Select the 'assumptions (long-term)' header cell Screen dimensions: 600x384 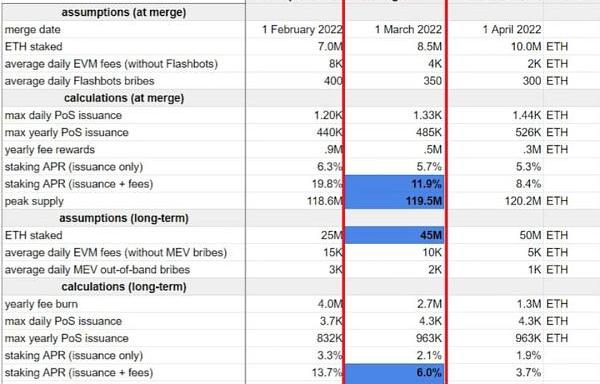click(124, 218)
